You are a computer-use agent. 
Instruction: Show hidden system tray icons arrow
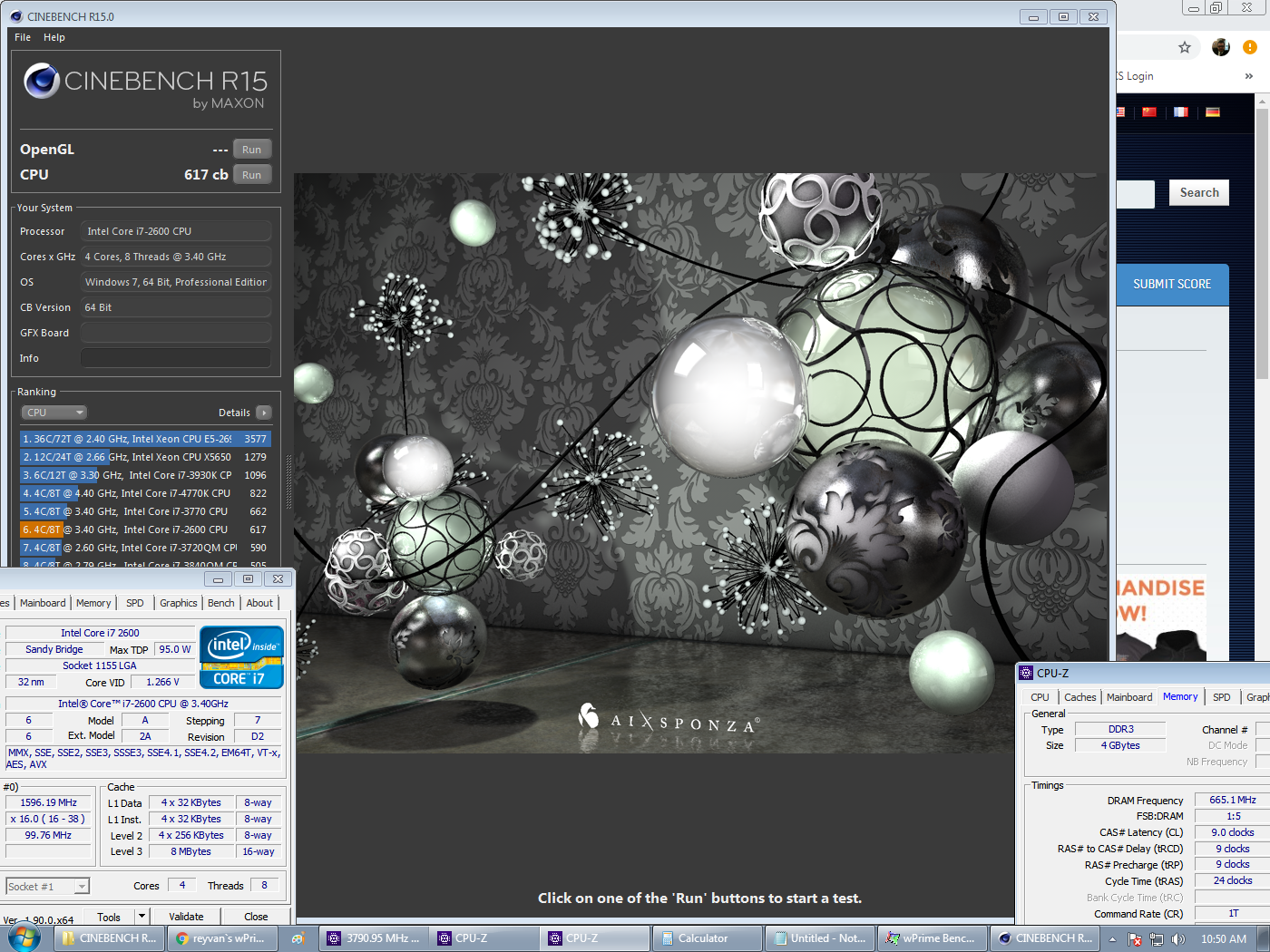(x=1112, y=938)
